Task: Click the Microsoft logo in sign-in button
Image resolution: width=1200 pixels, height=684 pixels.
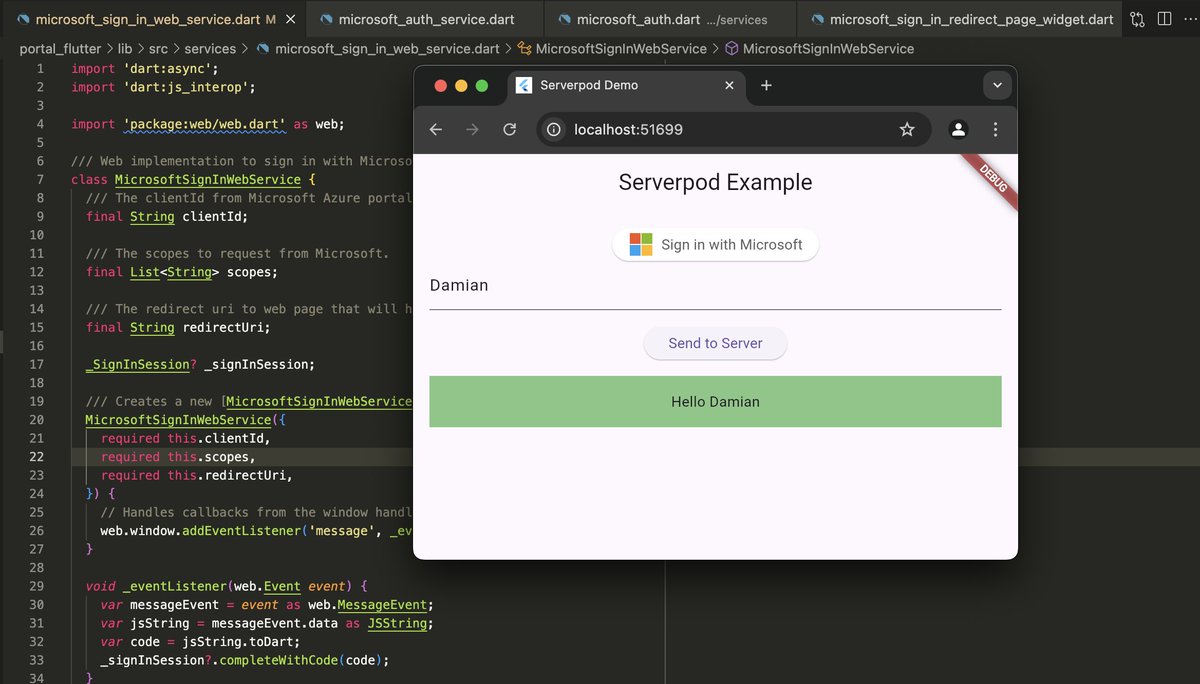Action: pos(641,244)
